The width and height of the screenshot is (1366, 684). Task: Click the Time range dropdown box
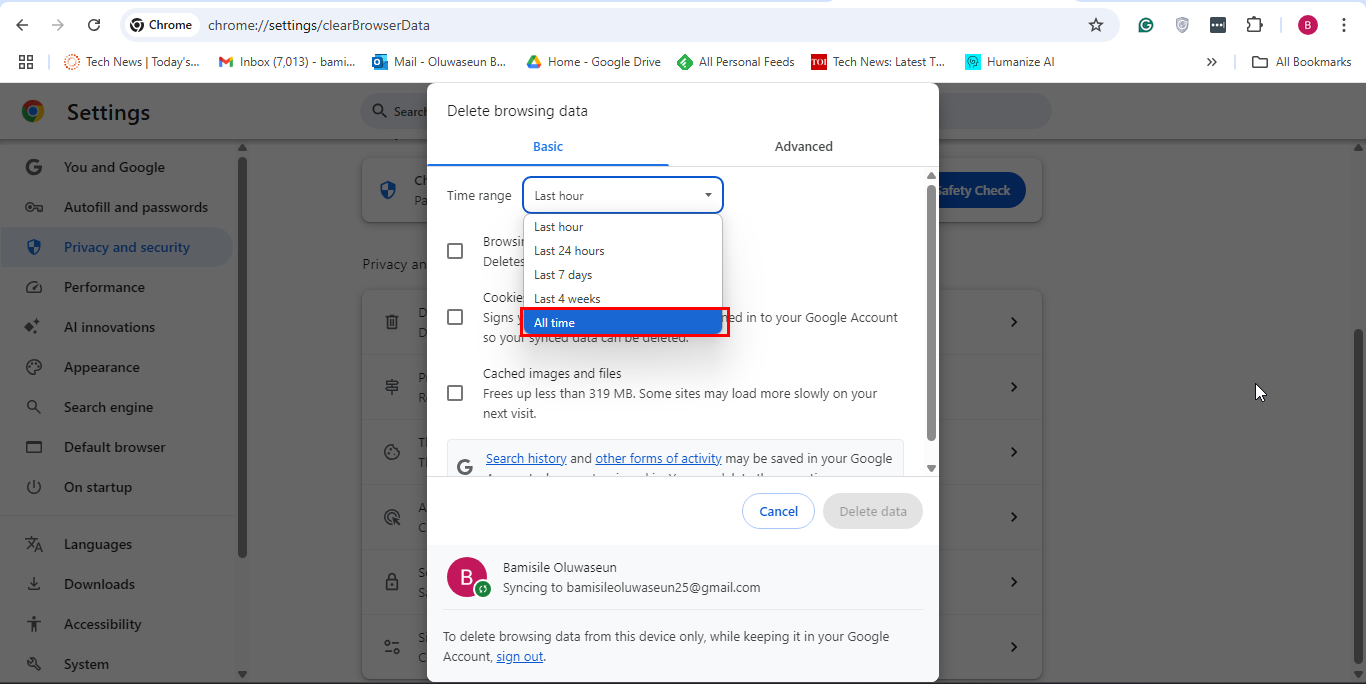coord(622,195)
